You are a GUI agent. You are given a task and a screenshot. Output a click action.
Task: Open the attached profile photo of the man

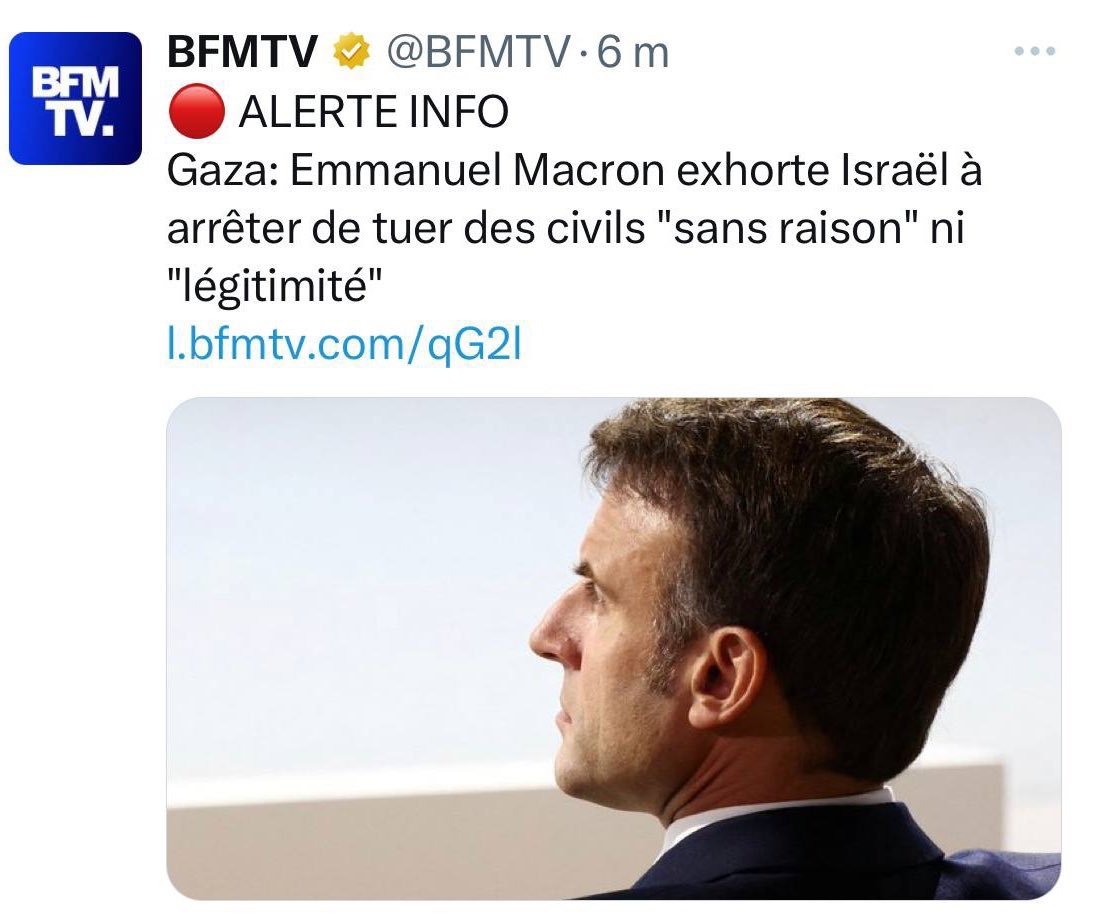coord(612,648)
